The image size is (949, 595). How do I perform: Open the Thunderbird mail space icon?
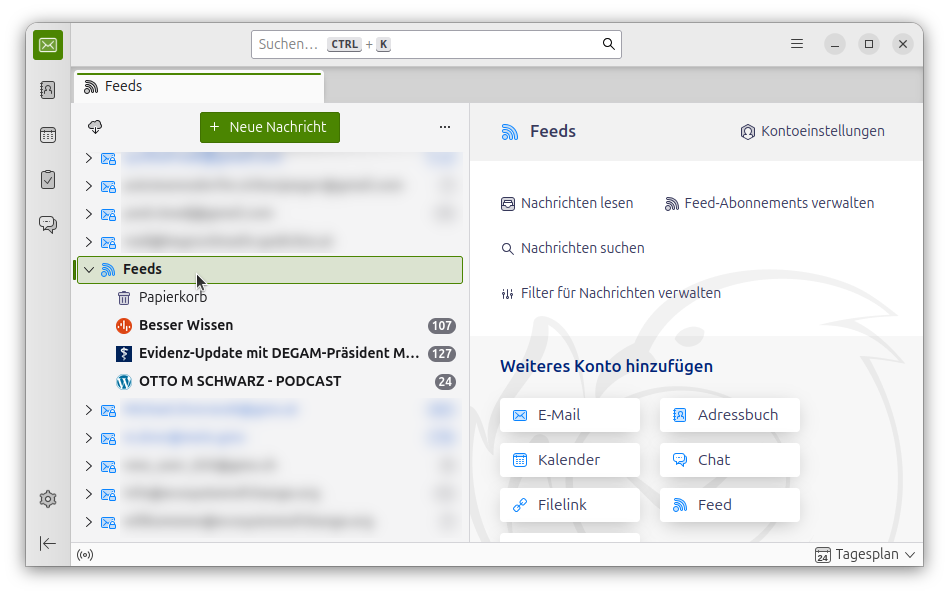click(x=48, y=45)
